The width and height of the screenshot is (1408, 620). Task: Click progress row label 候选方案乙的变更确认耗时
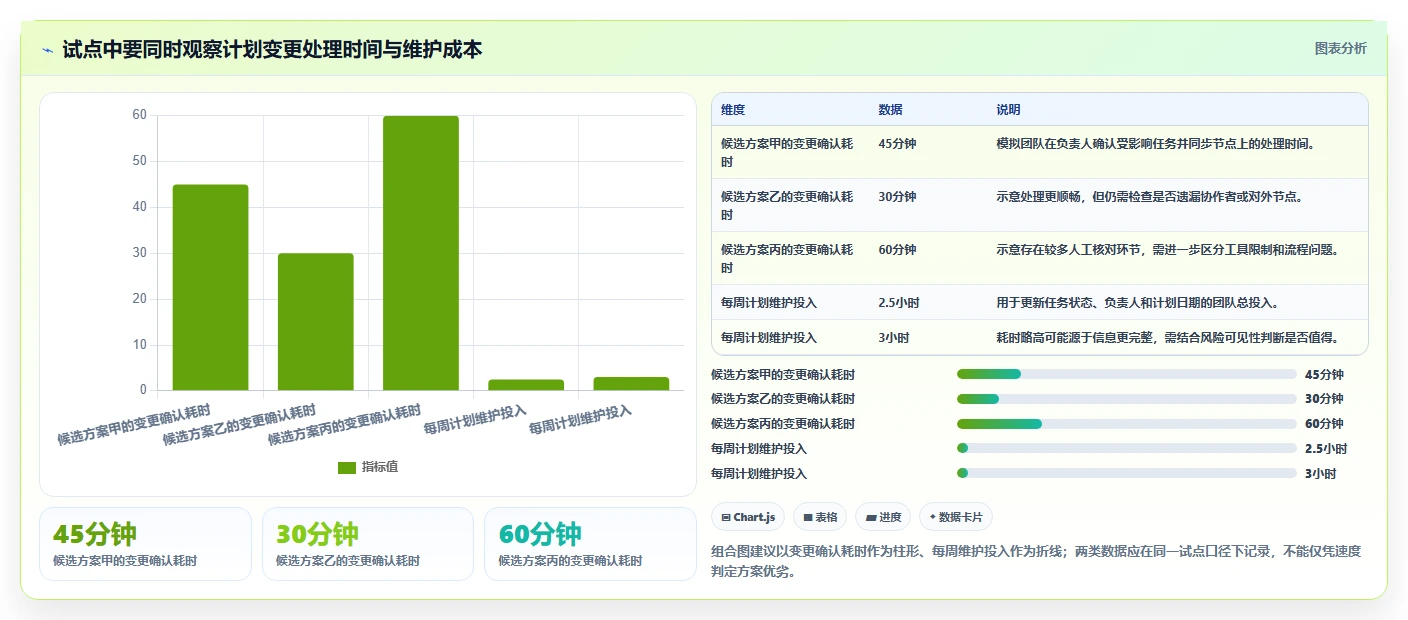[x=783, y=399]
